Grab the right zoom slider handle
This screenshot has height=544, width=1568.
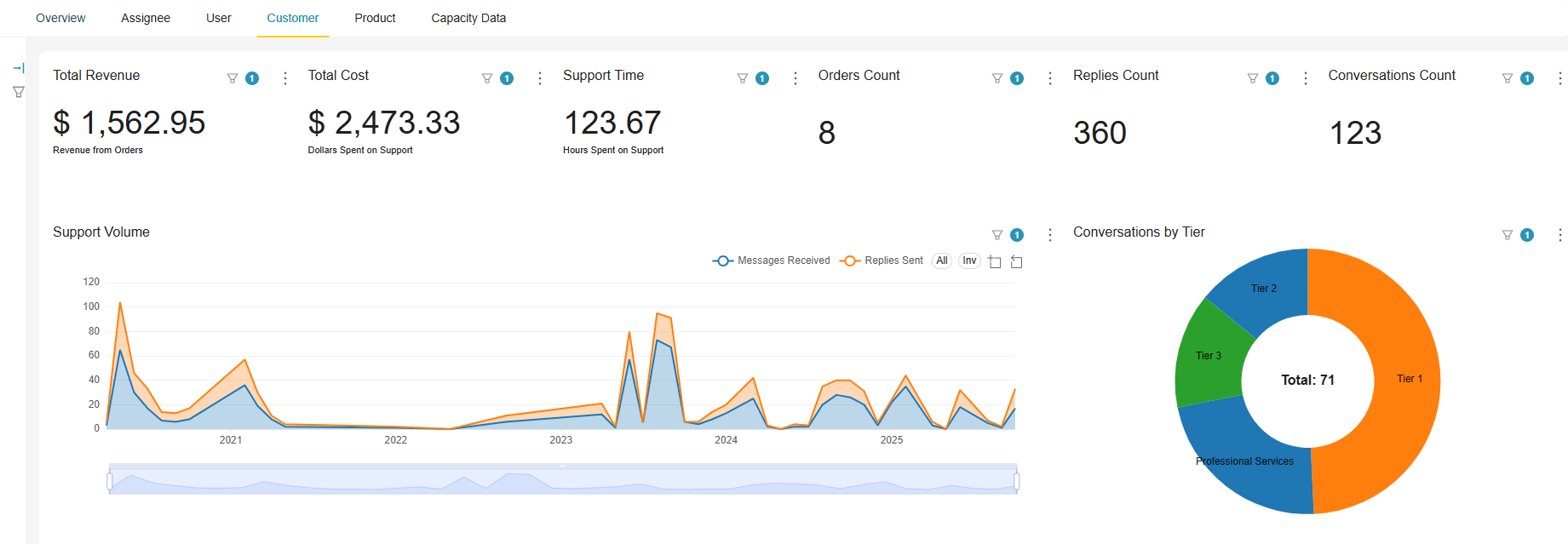[1017, 482]
